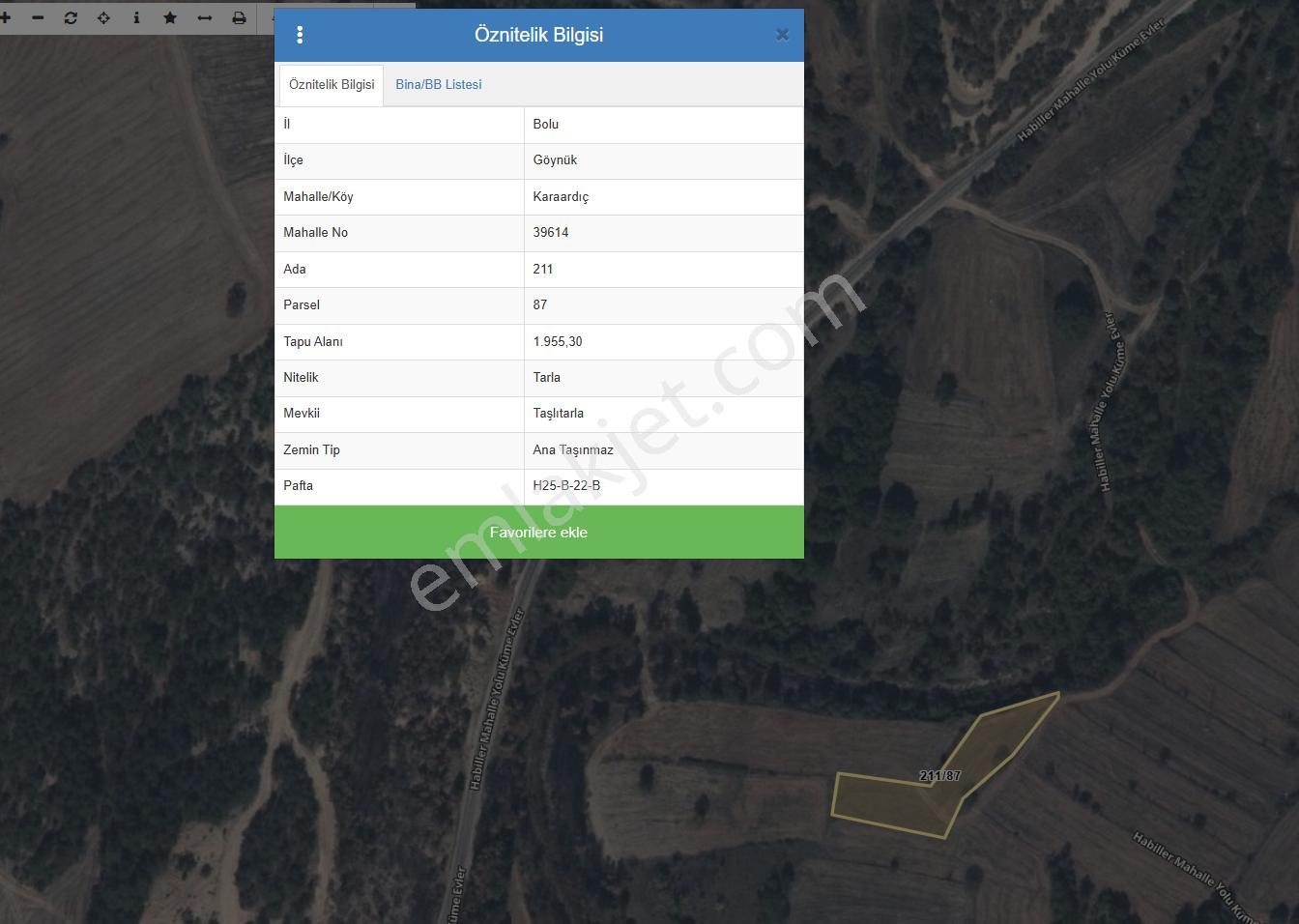
Task: Switch to the Öznitelik Bilgisi tab
Action: tap(332, 85)
